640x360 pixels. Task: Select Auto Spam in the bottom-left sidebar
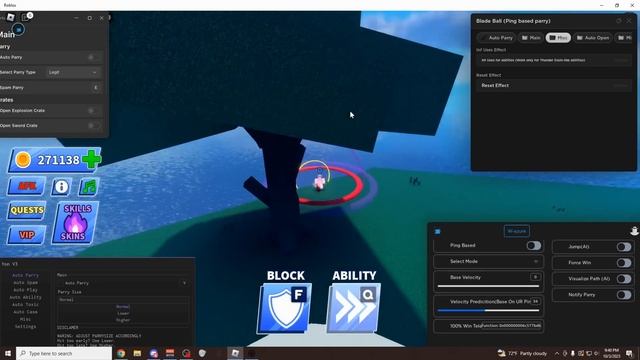point(25,282)
